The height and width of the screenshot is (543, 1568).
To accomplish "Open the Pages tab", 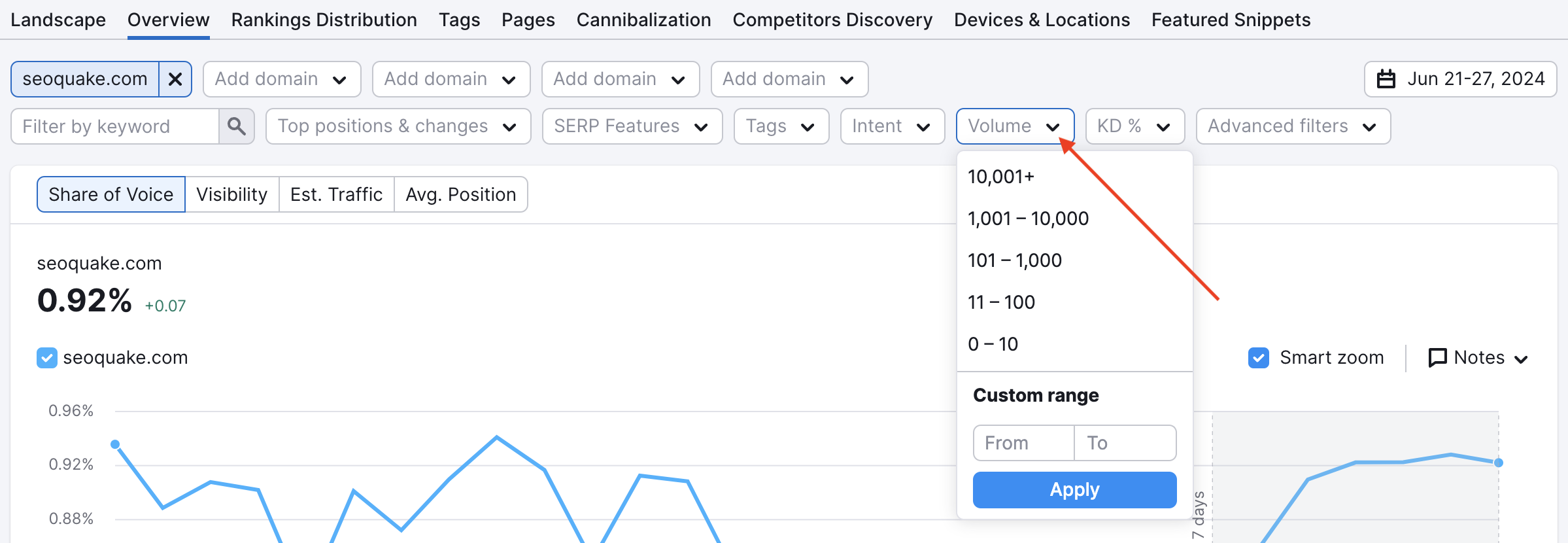I will [528, 20].
